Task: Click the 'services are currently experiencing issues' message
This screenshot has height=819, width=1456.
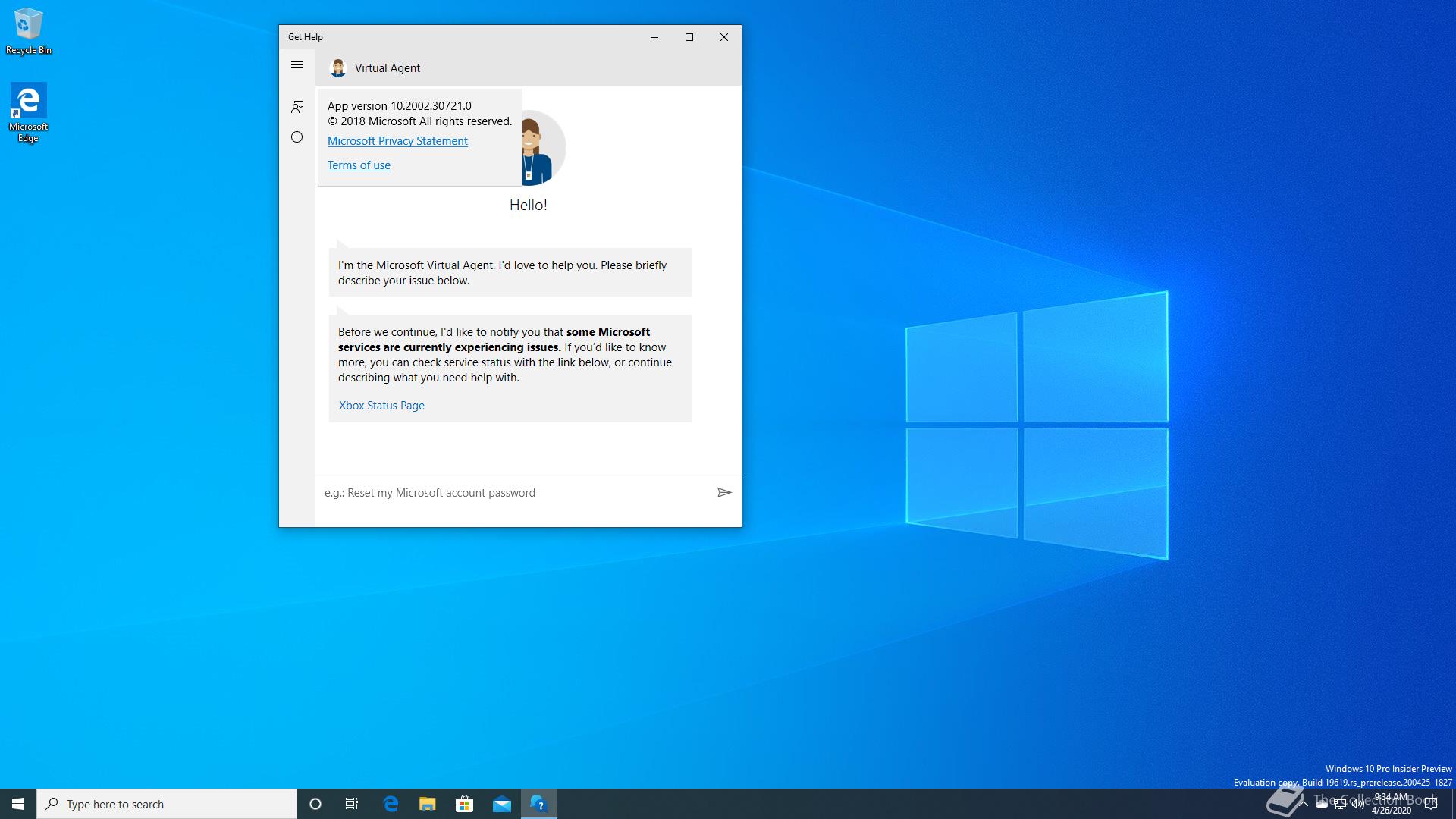Action: (x=510, y=369)
